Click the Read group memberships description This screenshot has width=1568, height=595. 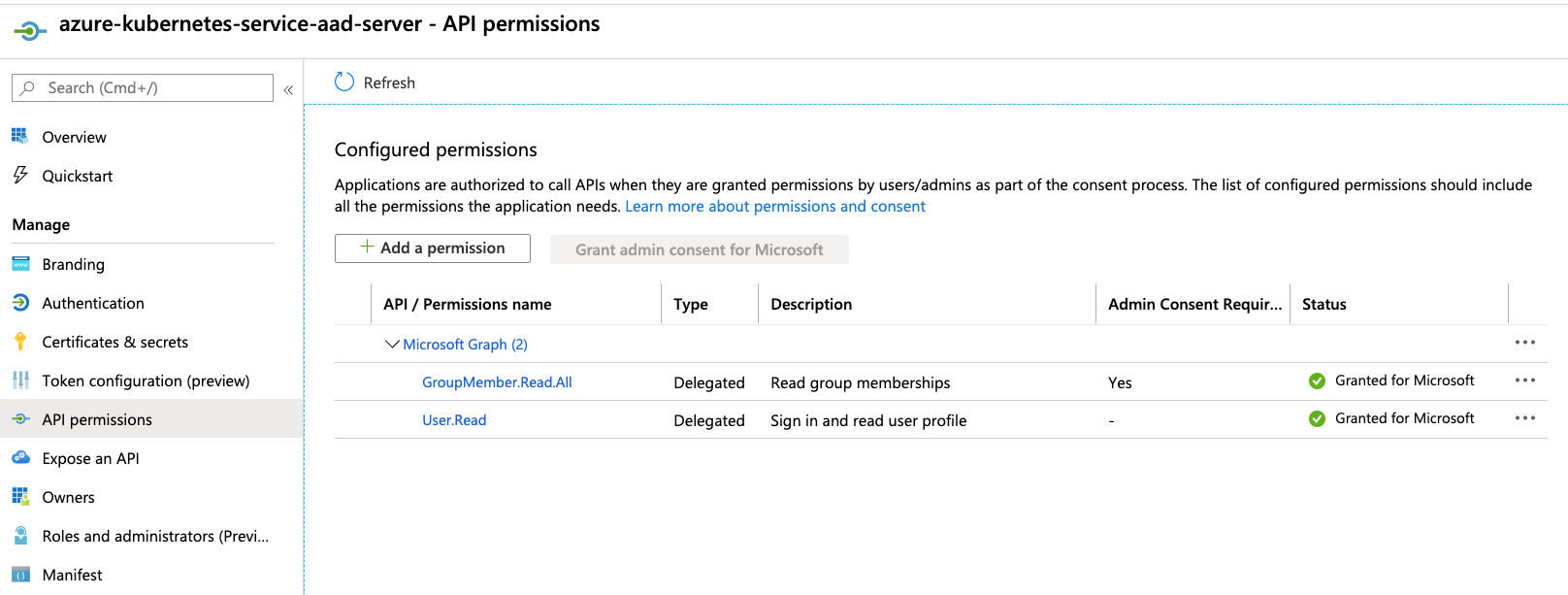(861, 382)
